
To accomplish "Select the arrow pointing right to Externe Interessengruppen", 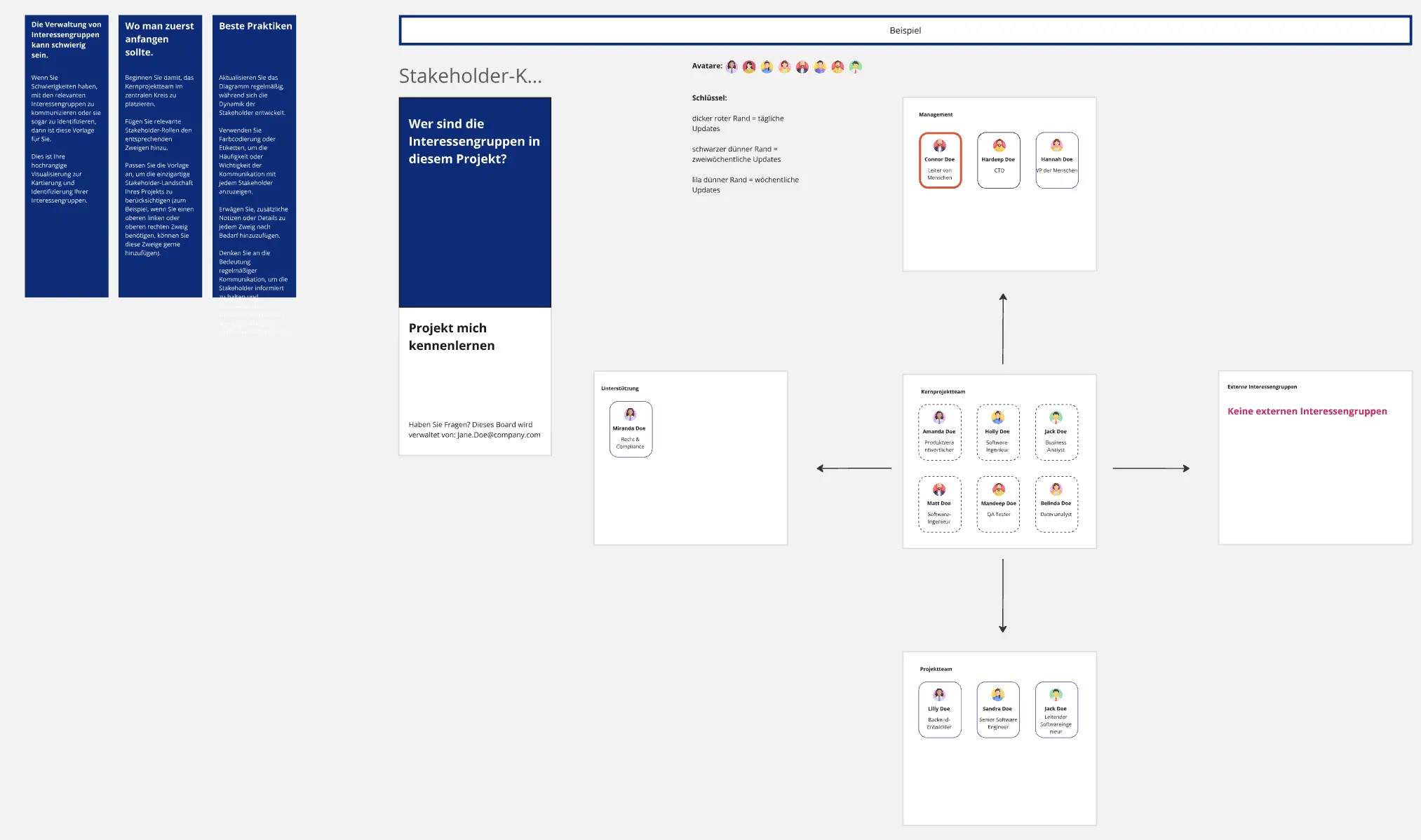I will 1151,468.
